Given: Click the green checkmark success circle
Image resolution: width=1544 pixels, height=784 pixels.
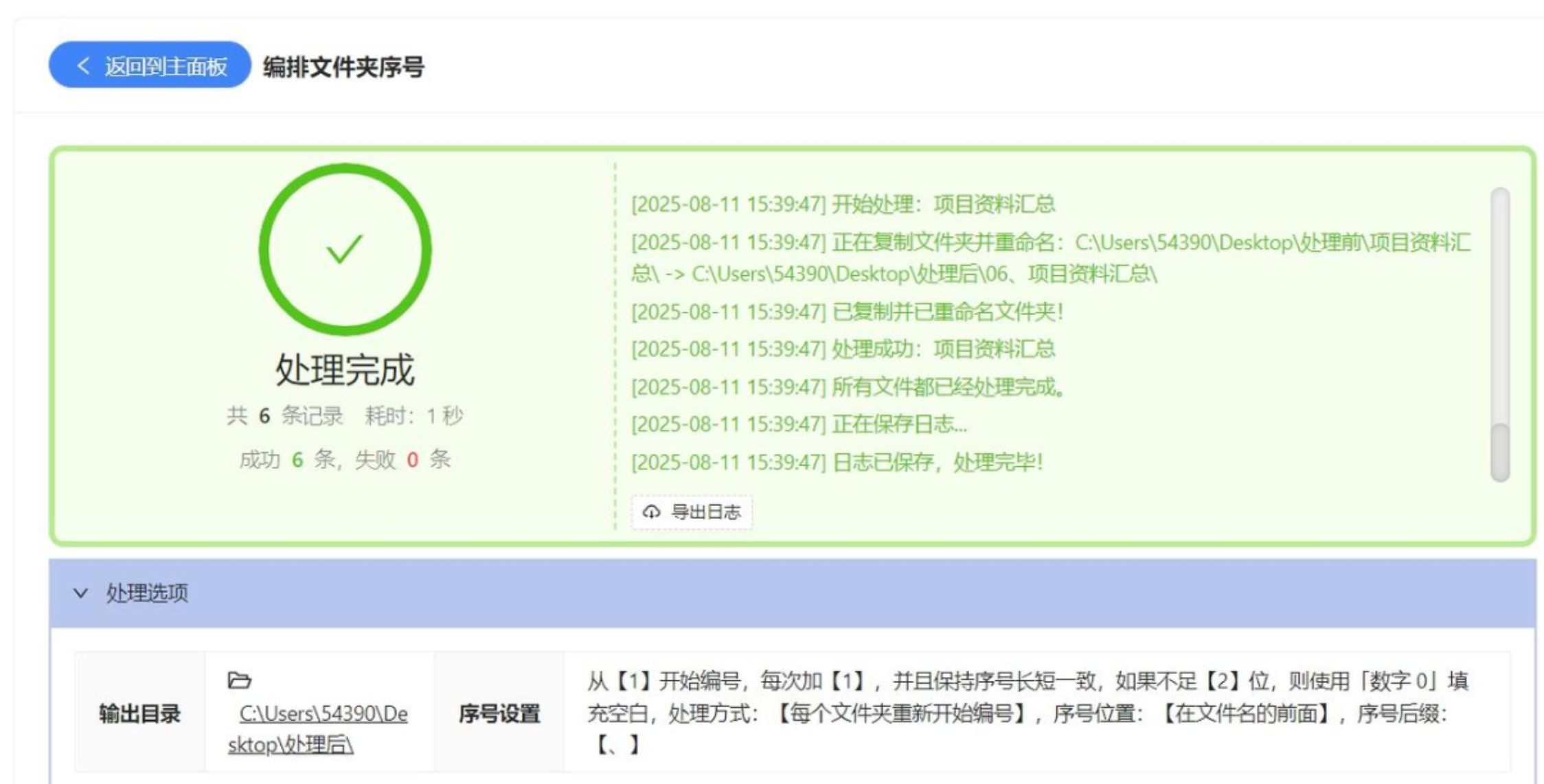Looking at the screenshot, I should click(345, 249).
